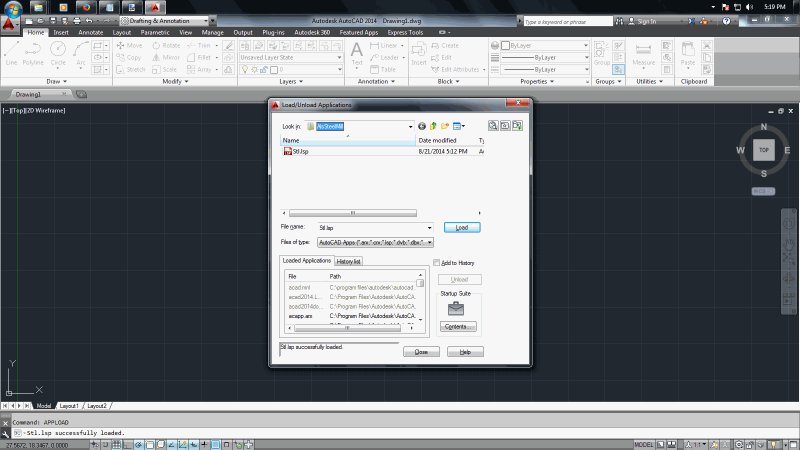The height and width of the screenshot is (450, 800).
Task: Pick the Rotate tool
Action: [x=166, y=45]
